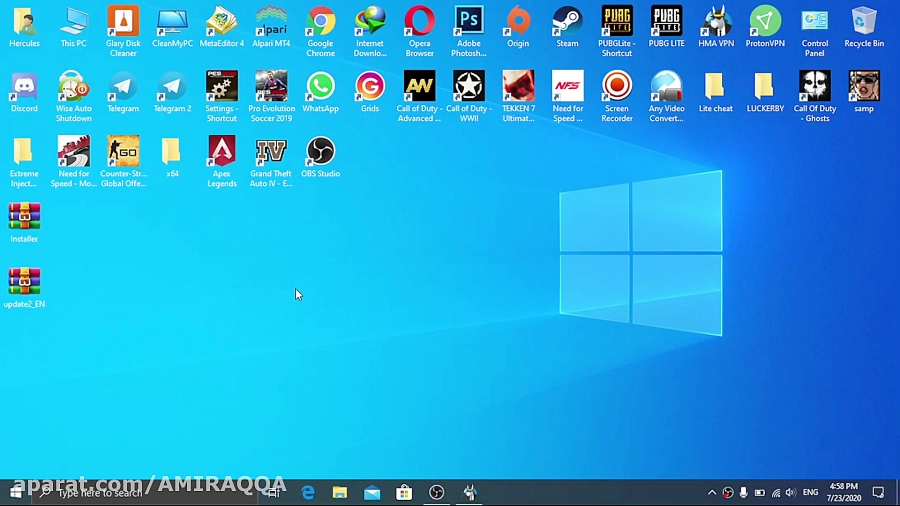Select Wise Auto Shutdown icon

(73, 96)
